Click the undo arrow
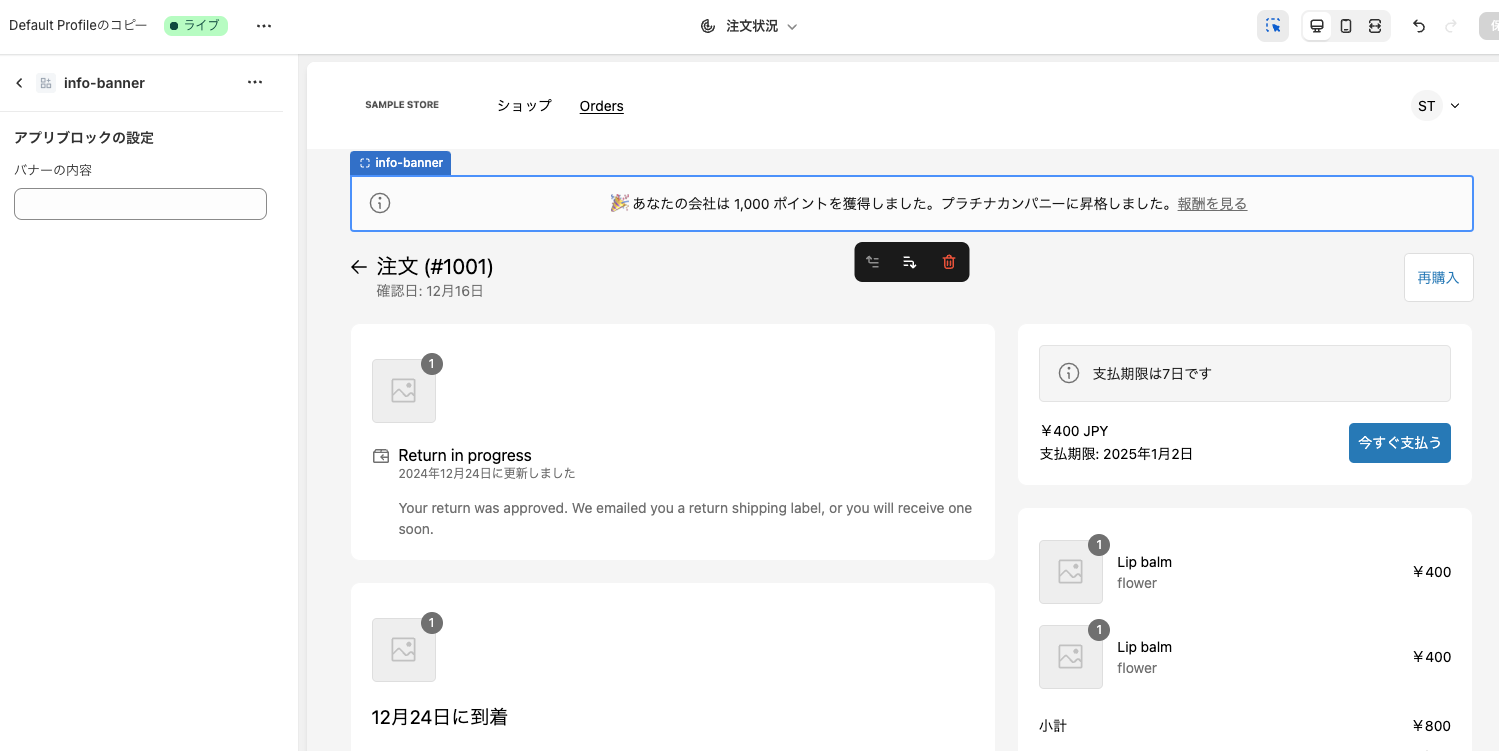Screen dimensions: 1499x751 tap(1418, 26)
